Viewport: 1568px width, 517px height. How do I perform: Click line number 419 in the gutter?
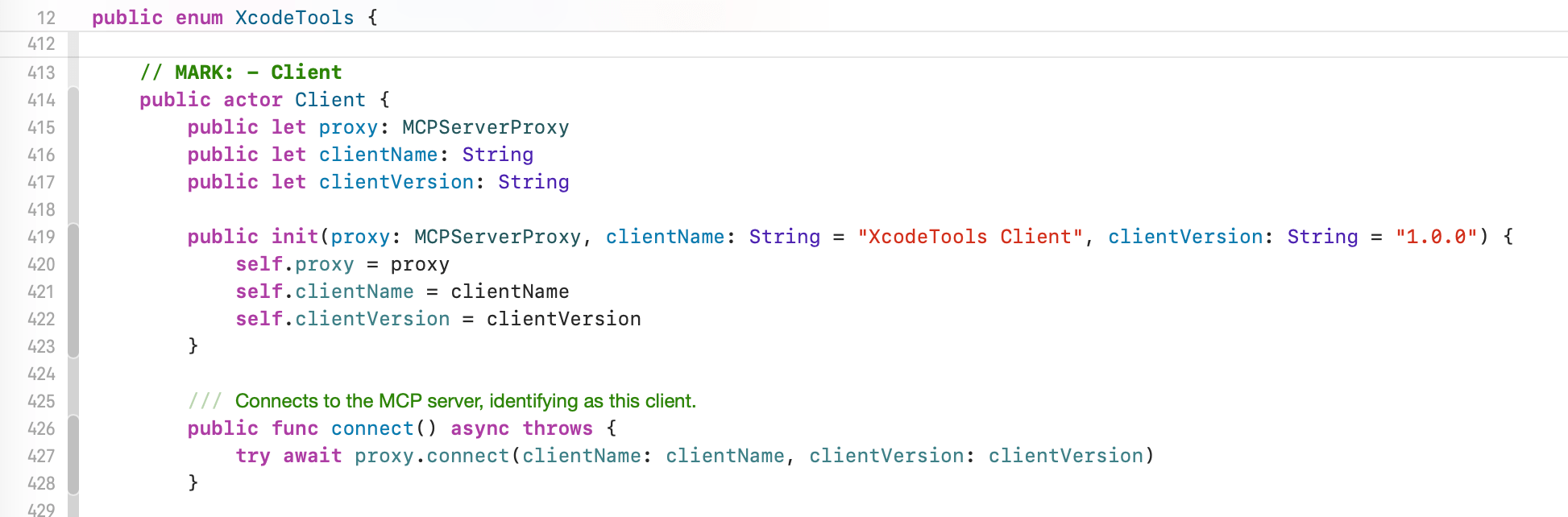[x=41, y=236]
